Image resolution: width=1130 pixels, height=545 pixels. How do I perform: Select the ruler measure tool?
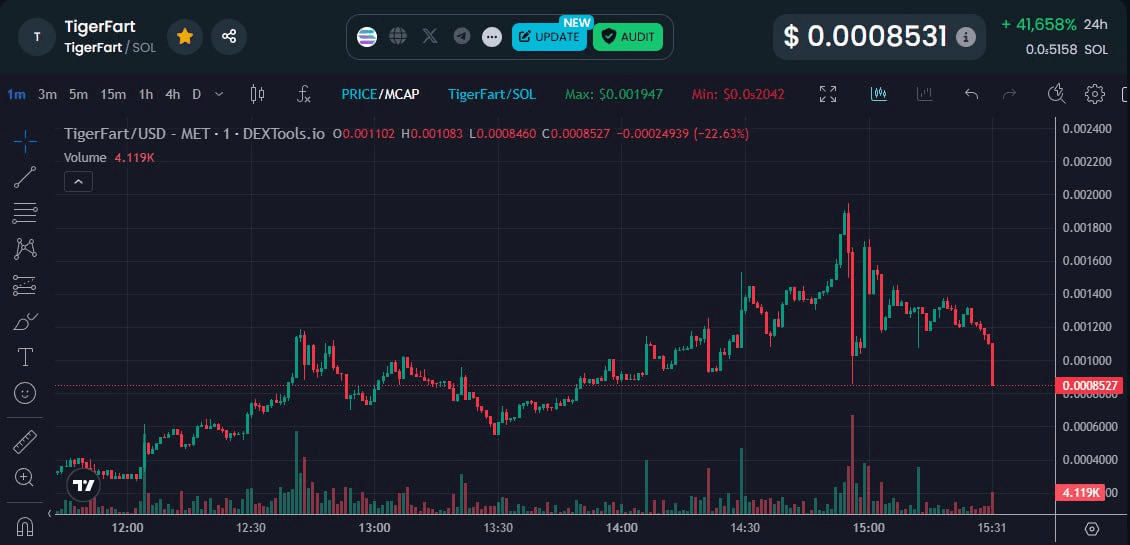coord(25,441)
